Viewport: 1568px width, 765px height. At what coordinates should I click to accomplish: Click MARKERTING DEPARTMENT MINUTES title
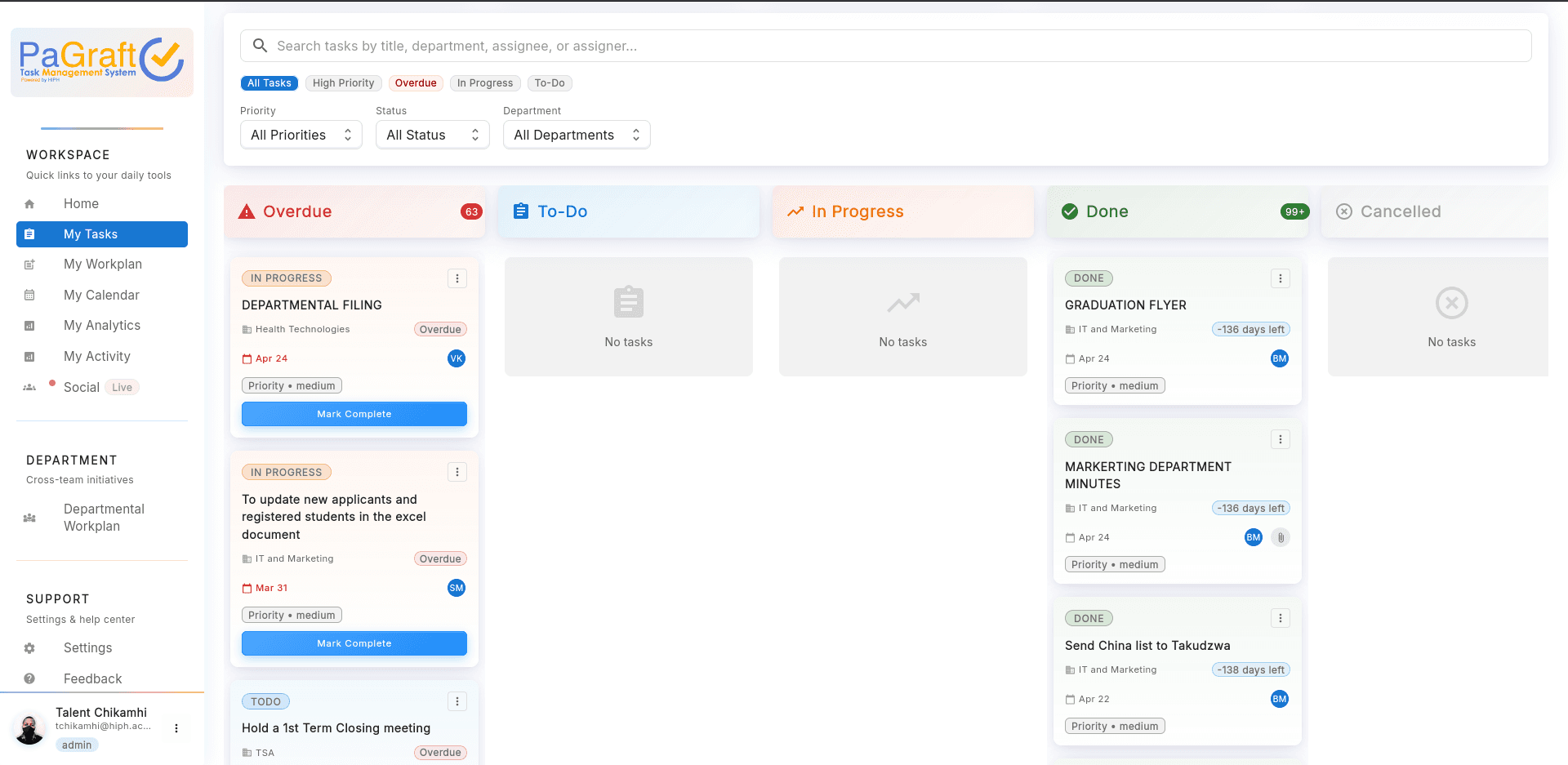[x=1148, y=475]
